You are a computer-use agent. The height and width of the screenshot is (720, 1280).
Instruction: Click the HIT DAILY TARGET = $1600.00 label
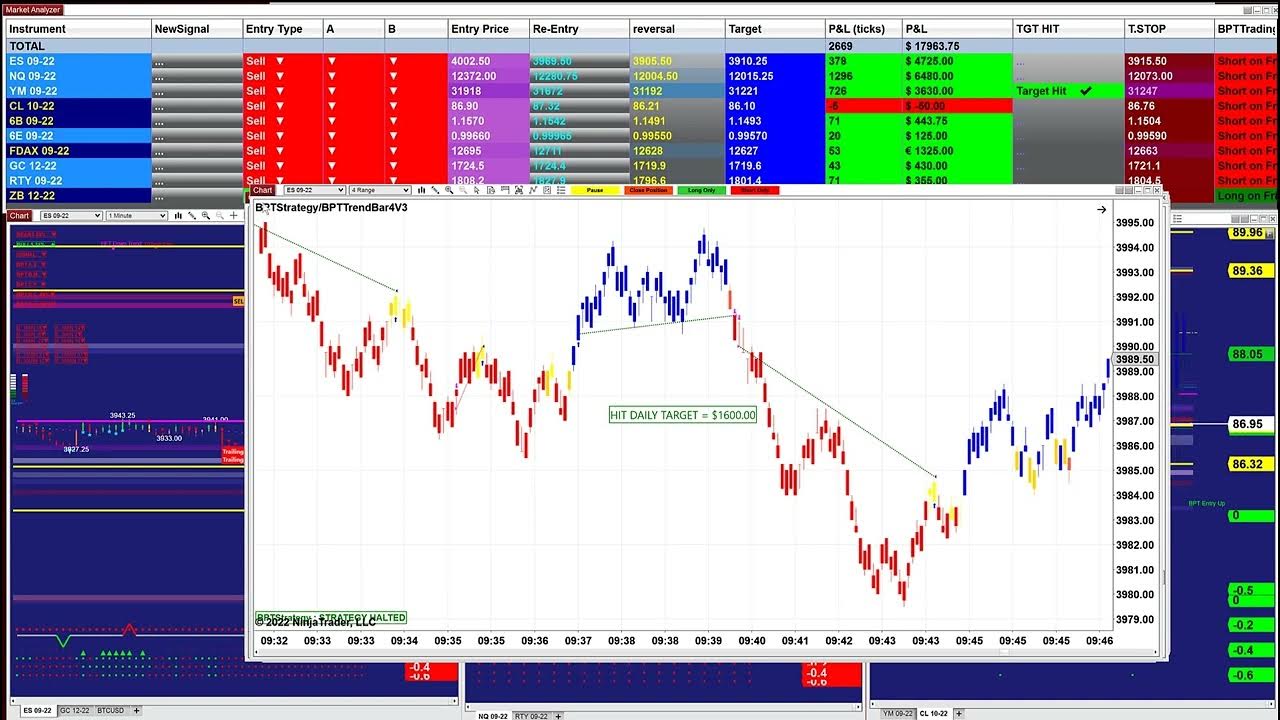coord(683,415)
